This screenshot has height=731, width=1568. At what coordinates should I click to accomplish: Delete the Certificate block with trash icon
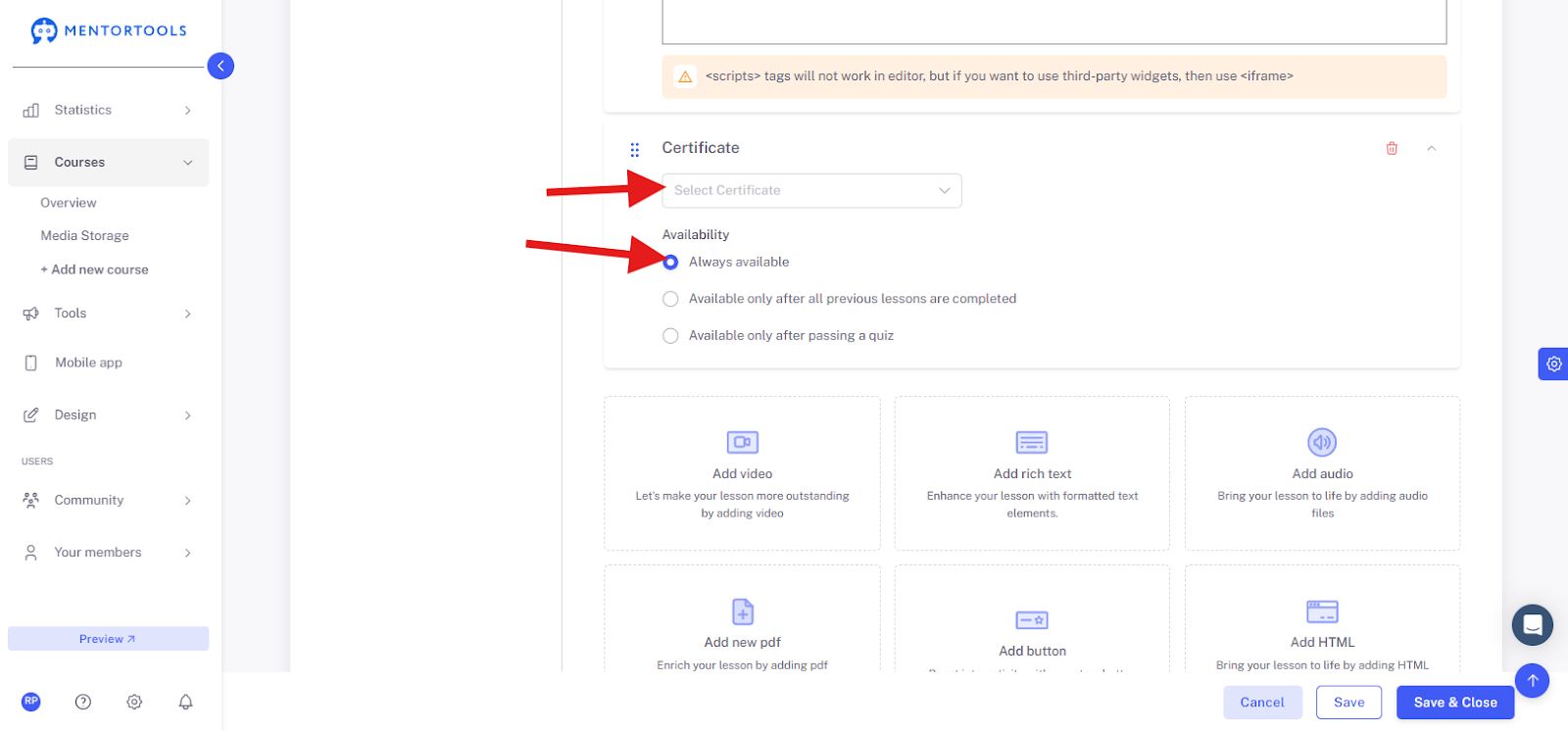pos(1392,148)
